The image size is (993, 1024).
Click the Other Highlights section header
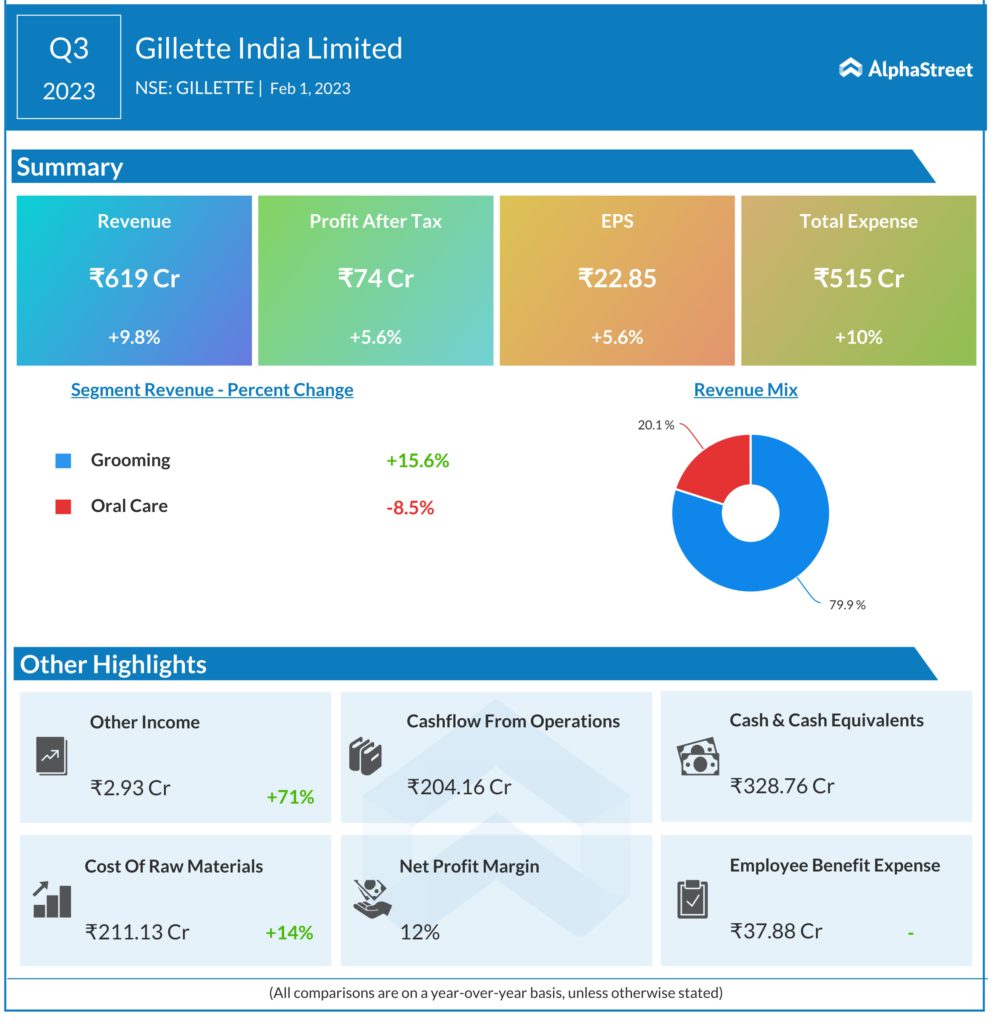[x=113, y=664]
